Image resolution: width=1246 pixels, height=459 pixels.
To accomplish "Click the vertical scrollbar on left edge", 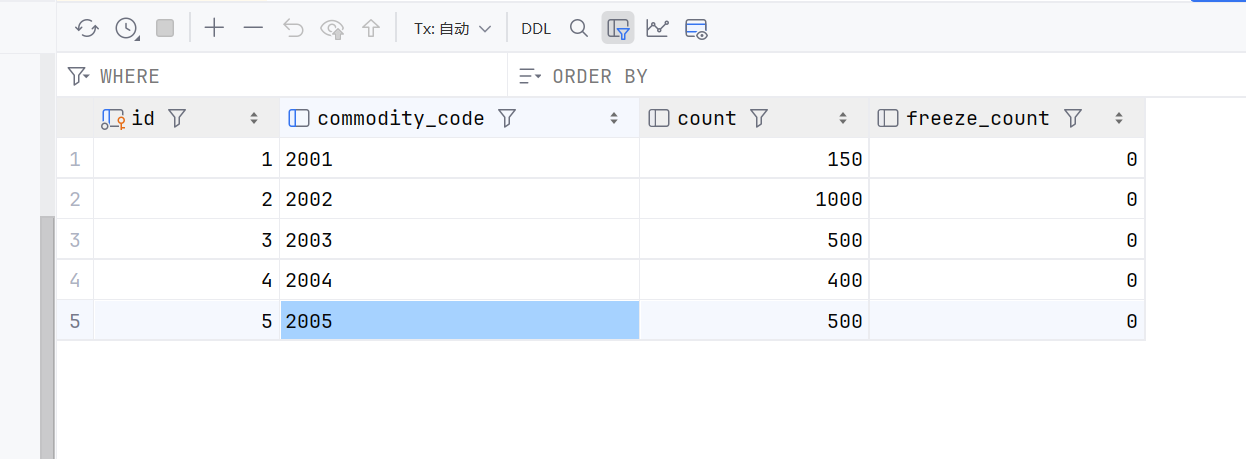I will (x=47, y=337).
